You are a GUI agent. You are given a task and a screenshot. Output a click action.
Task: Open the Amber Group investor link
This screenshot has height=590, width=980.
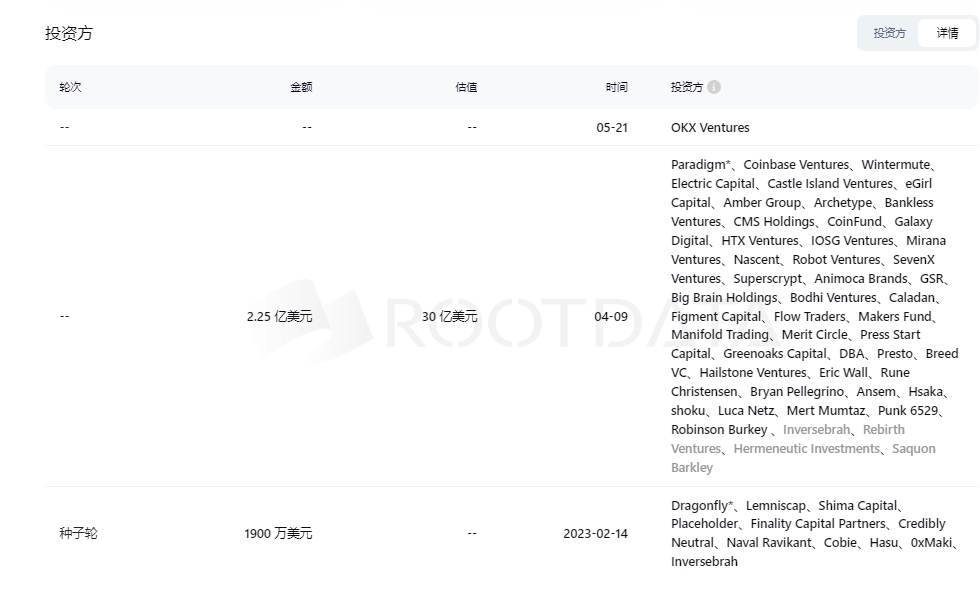coord(762,202)
